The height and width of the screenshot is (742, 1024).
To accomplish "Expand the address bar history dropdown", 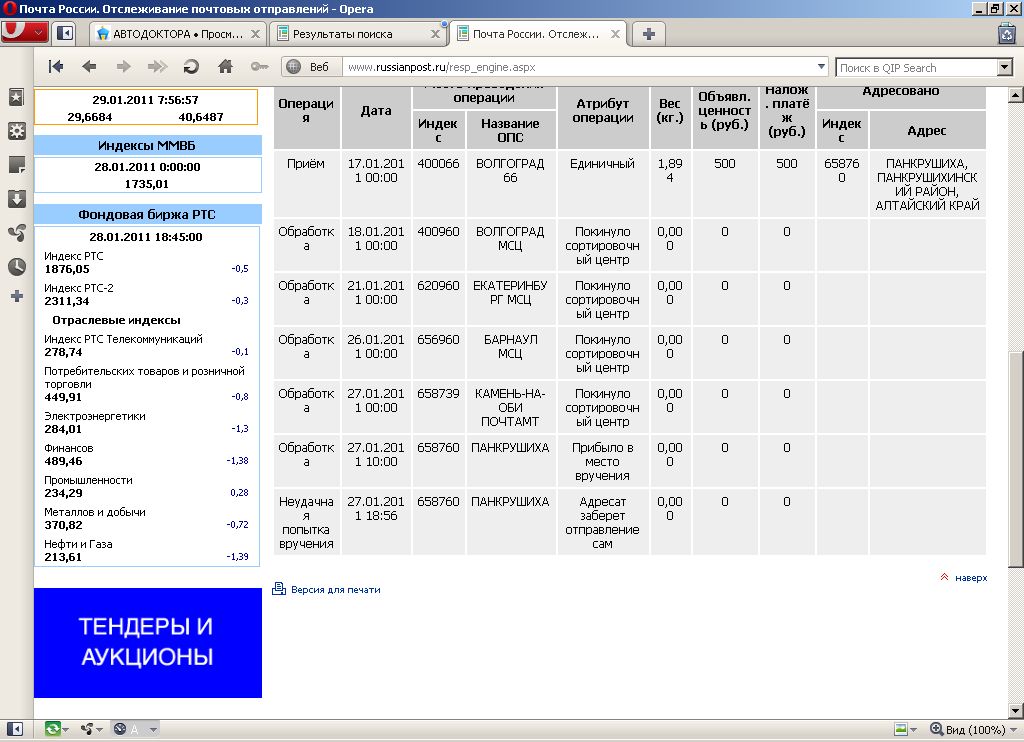I will (x=822, y=67).
